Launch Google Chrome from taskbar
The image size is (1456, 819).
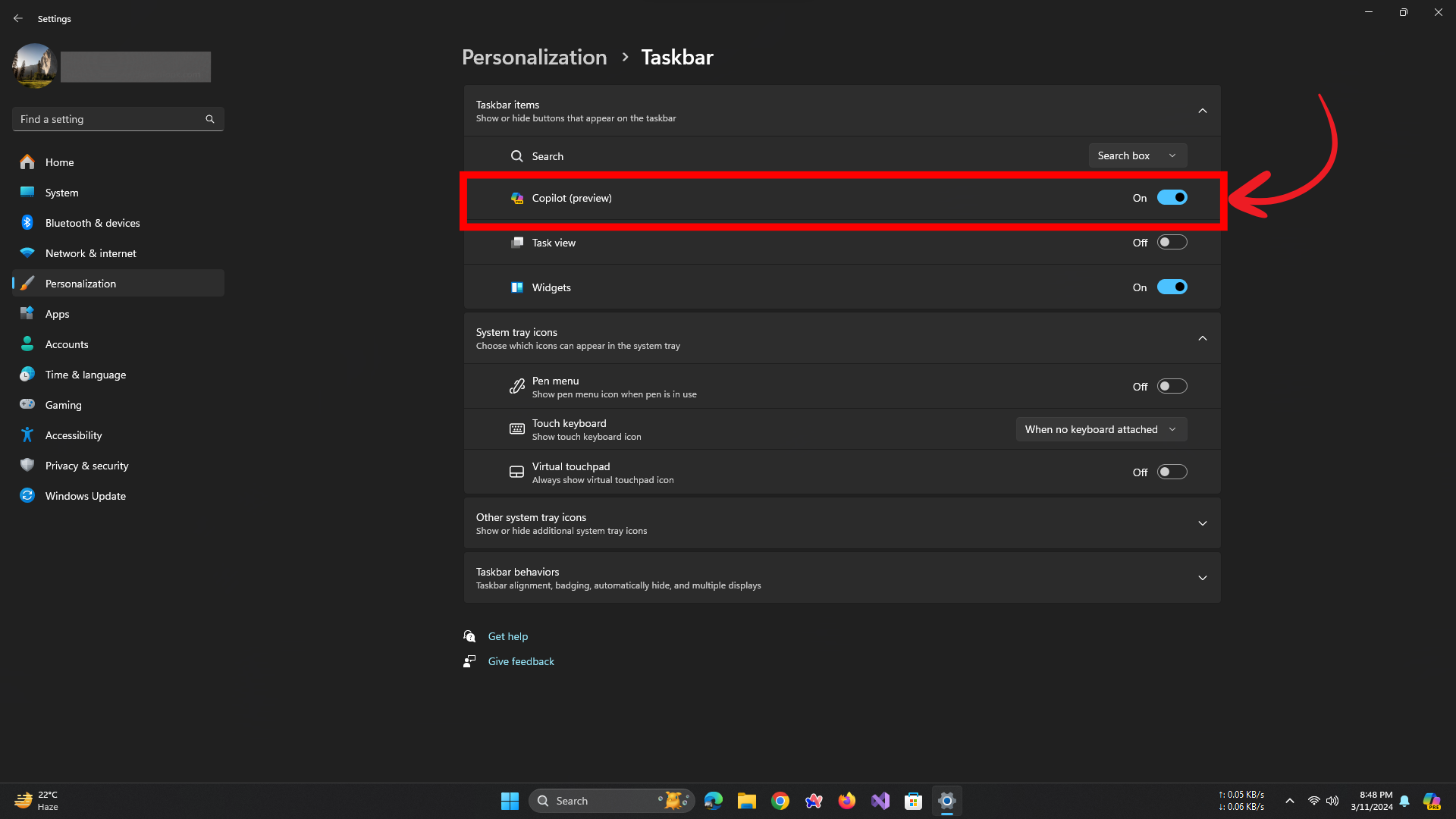pyautogui.click(x=780, y=801)
